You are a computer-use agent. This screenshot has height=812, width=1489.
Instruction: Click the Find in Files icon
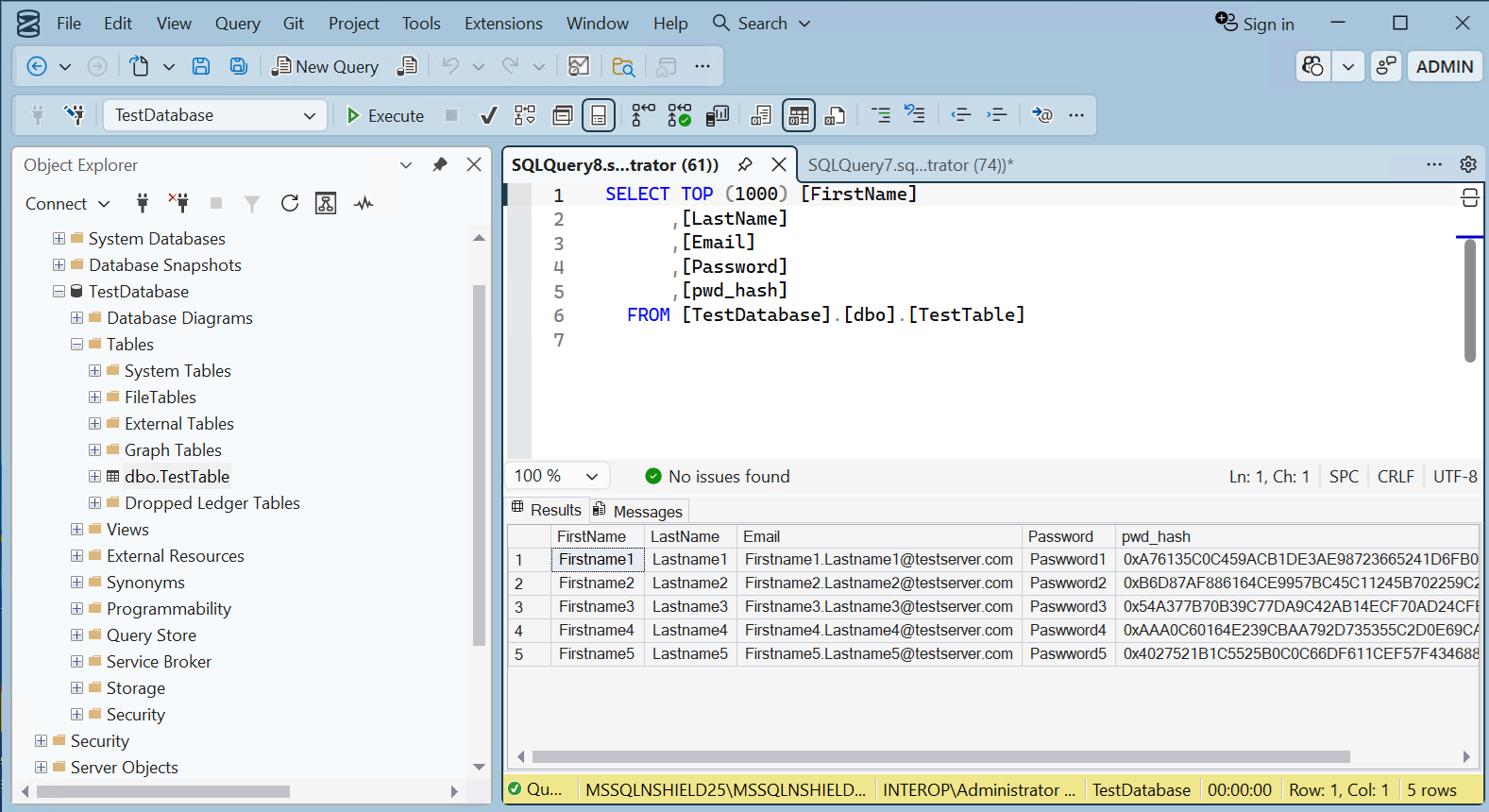pos(623,66)
